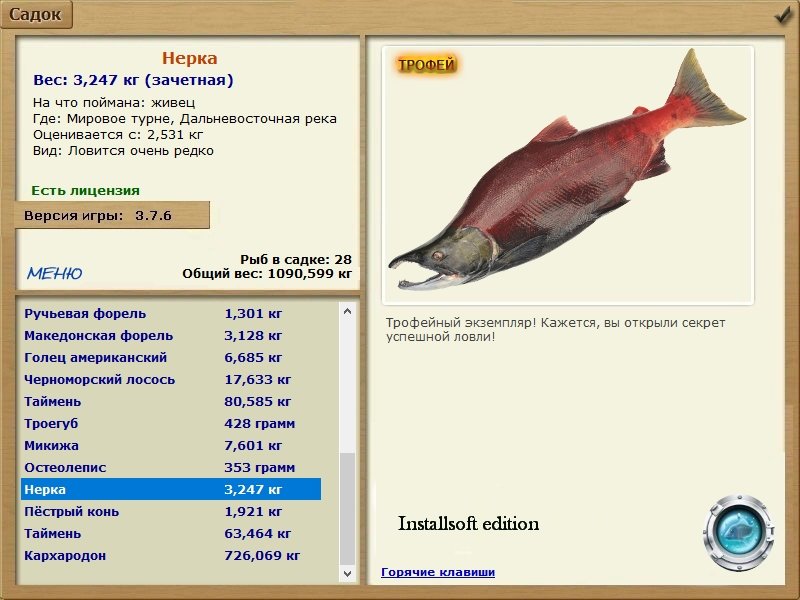Click the ТРОФЕЙ trophy badge
The width and height of the screenshot is (800, 600).
click(x=426, y=65)
